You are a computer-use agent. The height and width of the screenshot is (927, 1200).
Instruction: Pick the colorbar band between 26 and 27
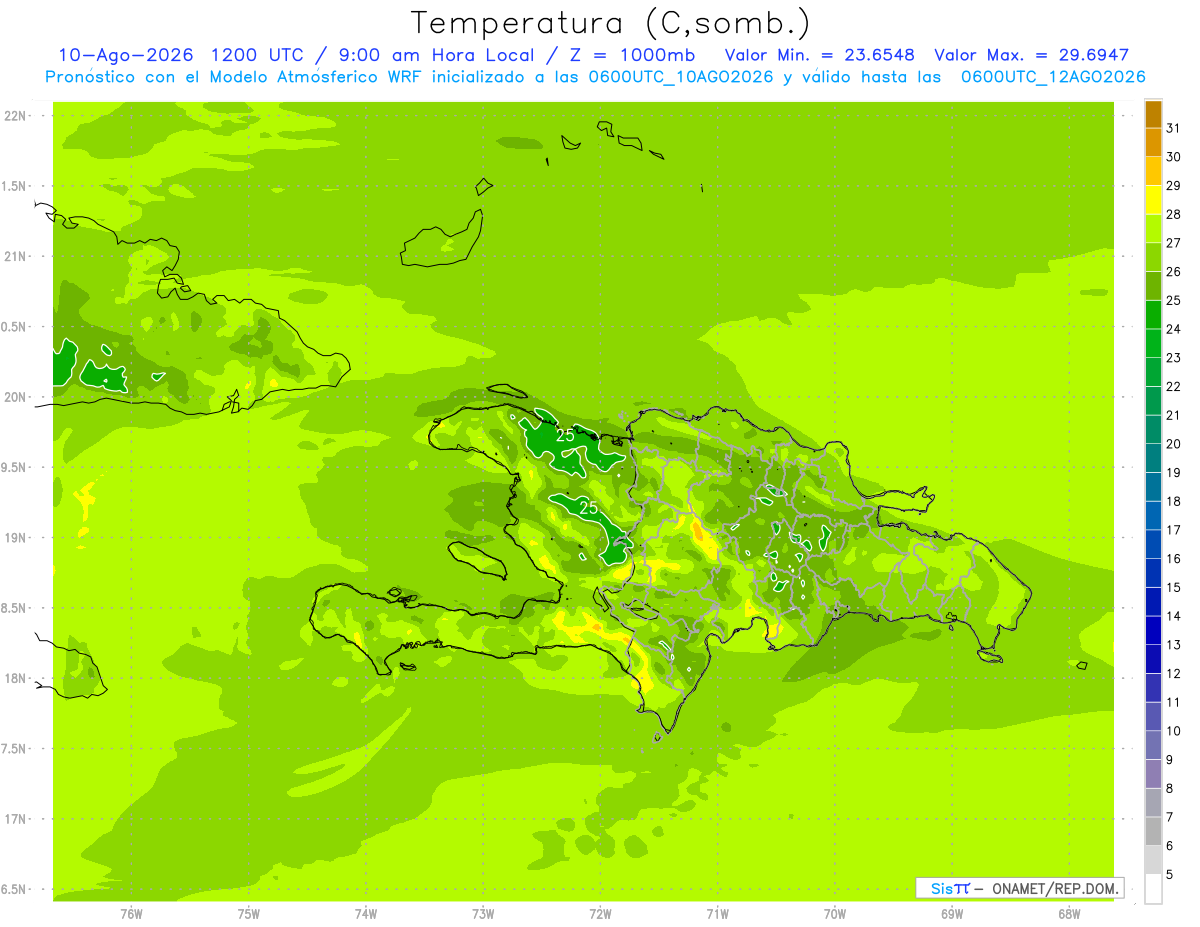(1153, 258)
